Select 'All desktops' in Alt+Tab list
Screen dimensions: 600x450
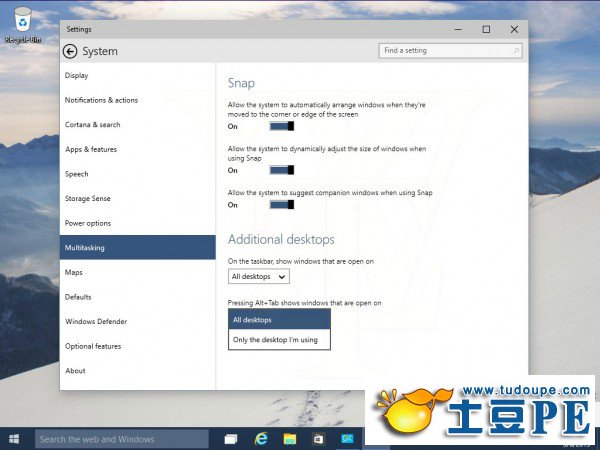(x=279, y=320)
